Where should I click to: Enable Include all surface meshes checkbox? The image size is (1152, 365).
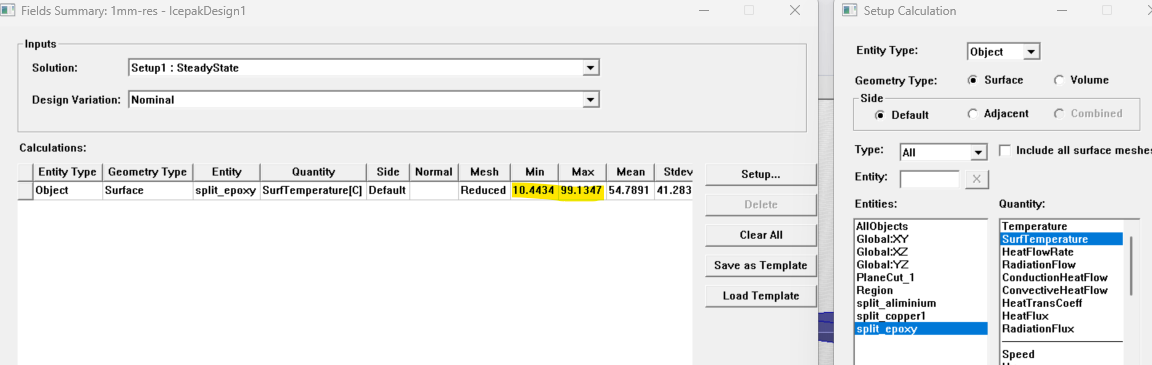[x=1005, y=151]
